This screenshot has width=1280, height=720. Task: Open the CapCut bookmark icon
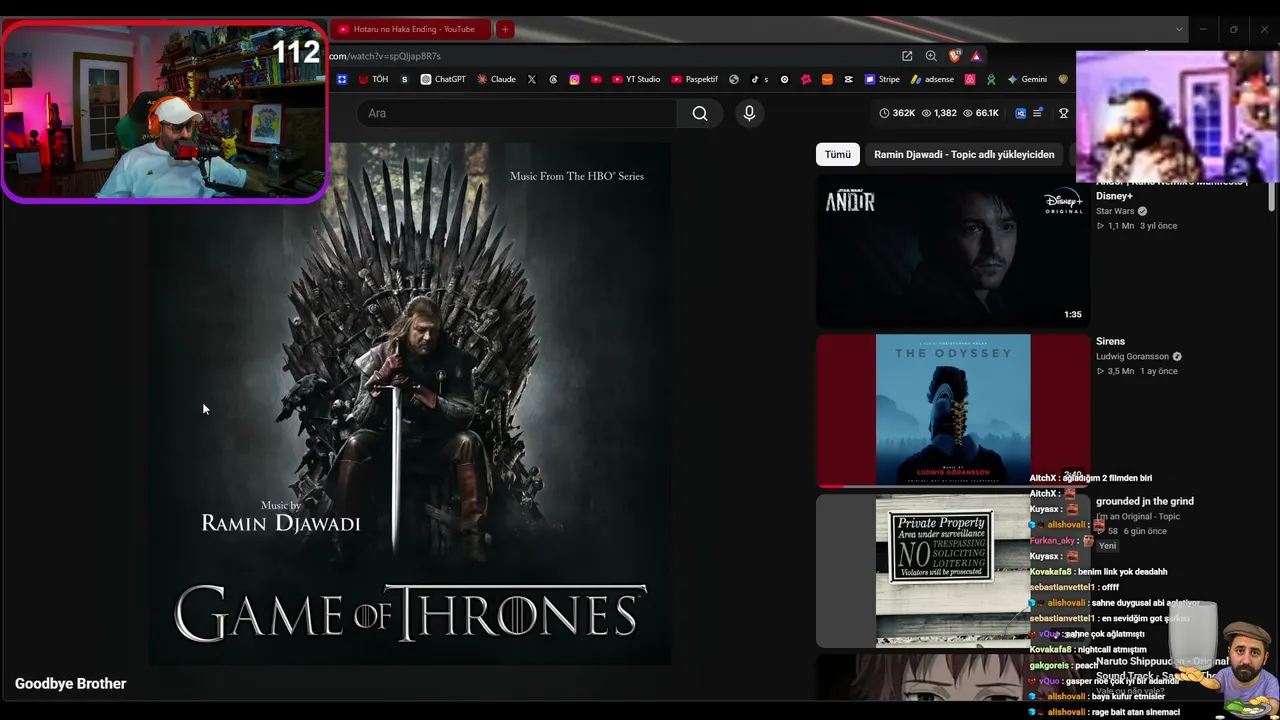[x=848, y=79]
